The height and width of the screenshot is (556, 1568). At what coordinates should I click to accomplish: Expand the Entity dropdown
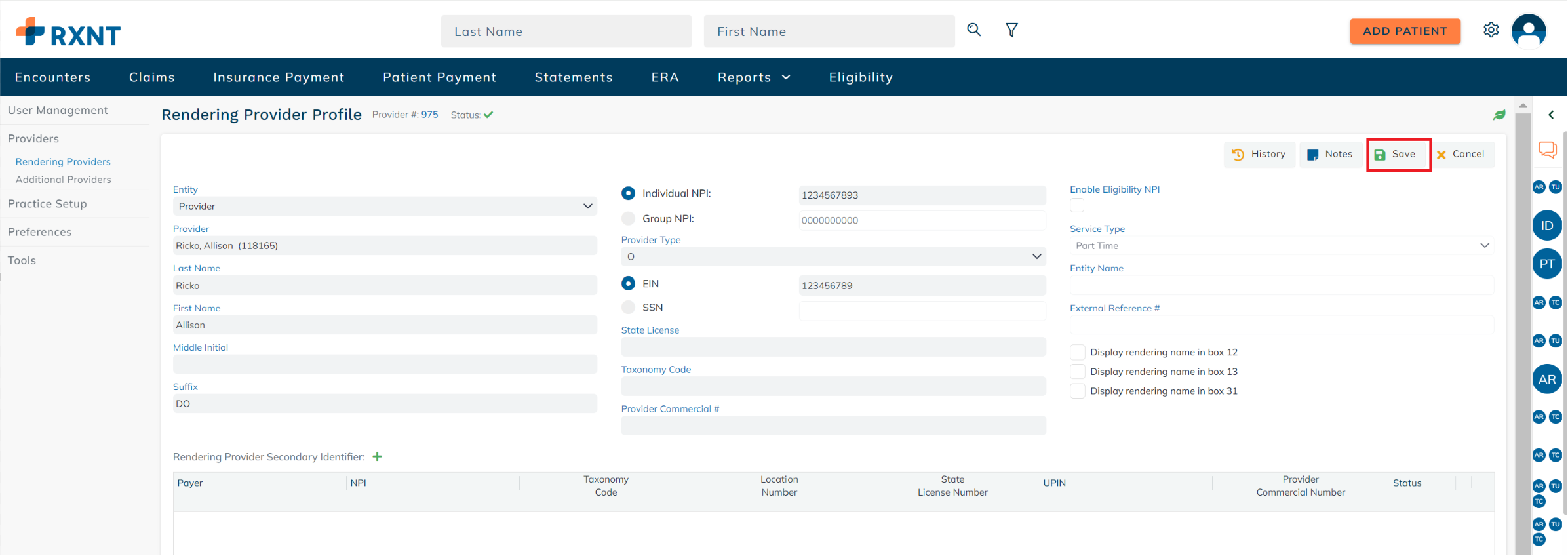[x=385, y=207]
